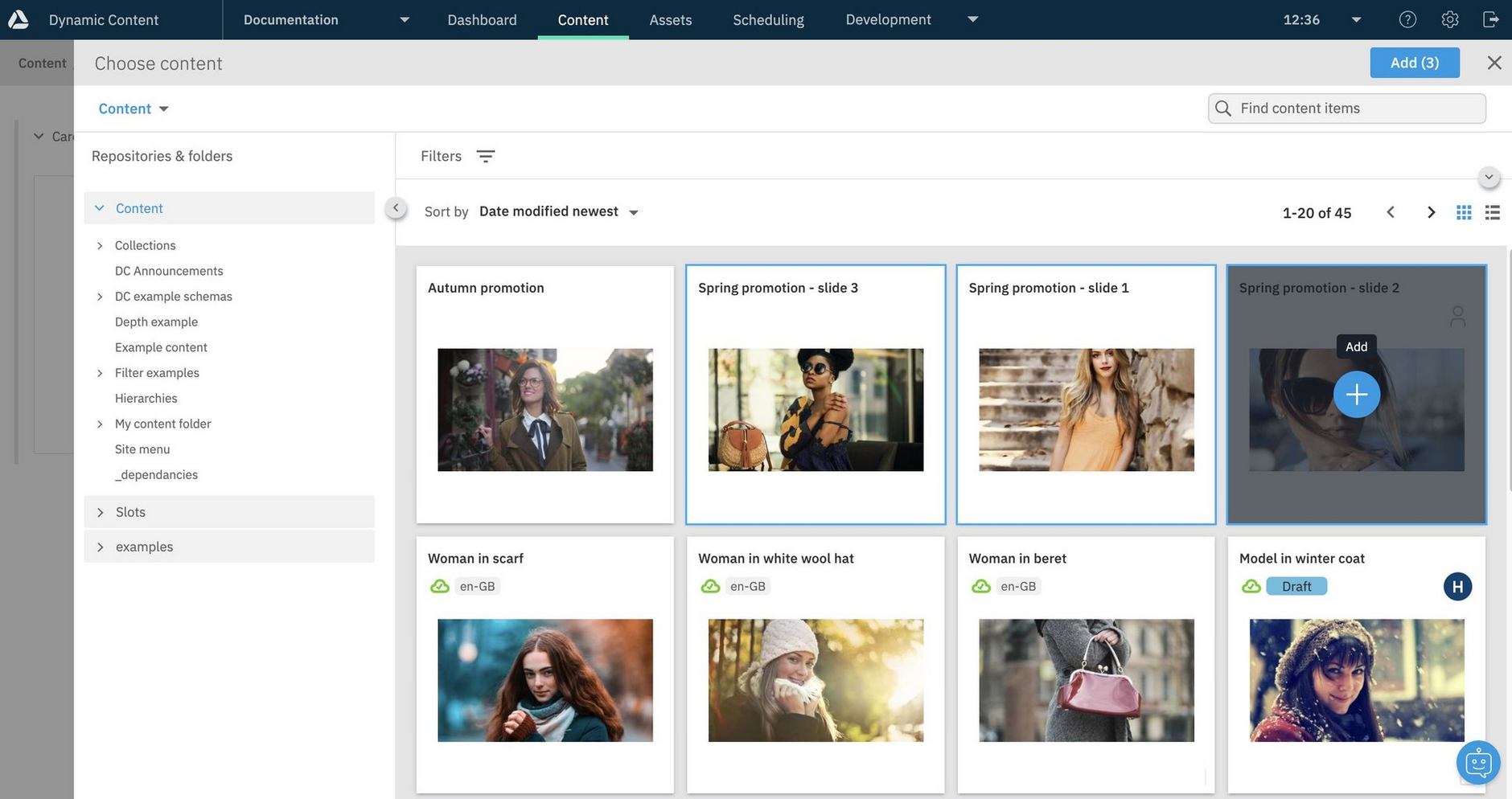Click published cloud icon on Woman in scarf
Image resolution: width=1512 pixels, height=799 pixels.
440,587
